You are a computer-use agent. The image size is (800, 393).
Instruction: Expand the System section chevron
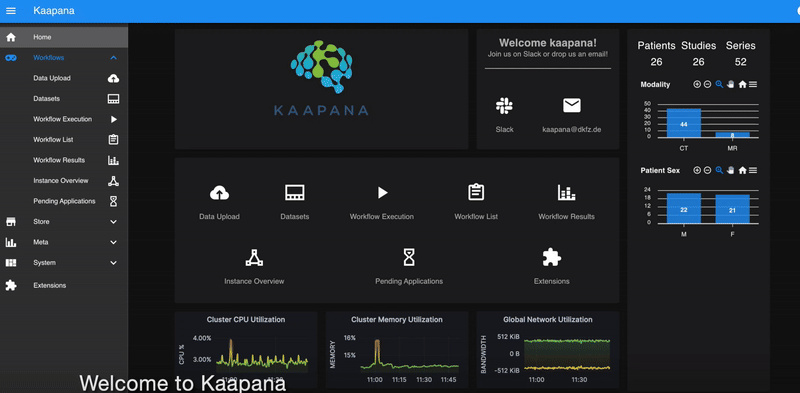(113, 263)
